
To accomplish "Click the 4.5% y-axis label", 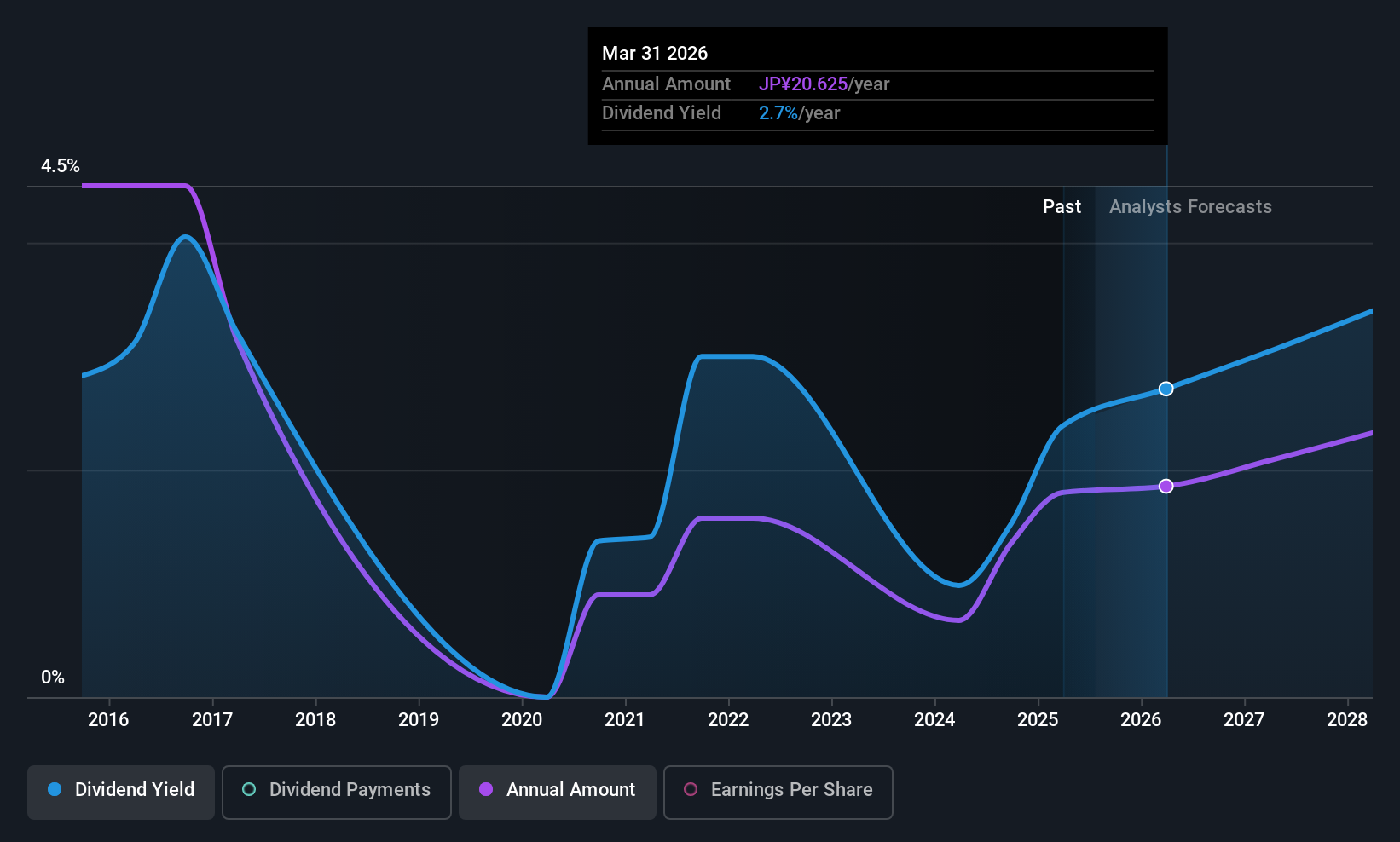I will pos(61,166).
